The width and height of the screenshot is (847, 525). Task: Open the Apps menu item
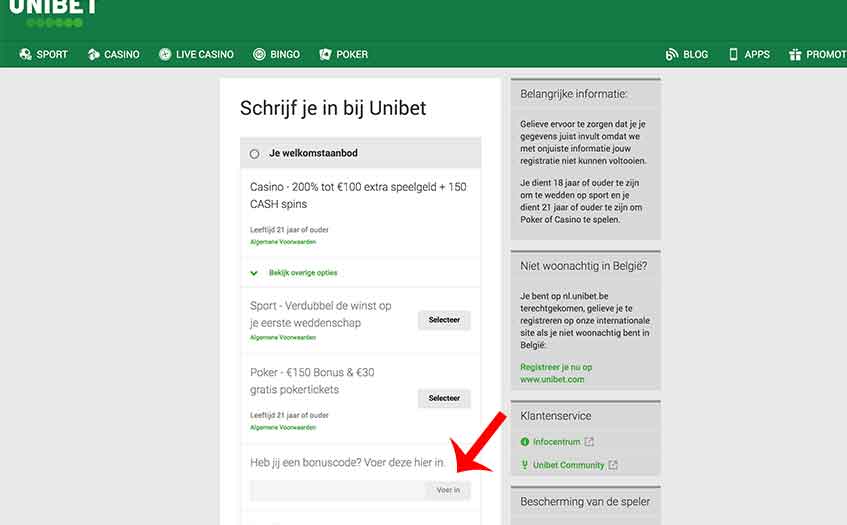coord(749,54)
